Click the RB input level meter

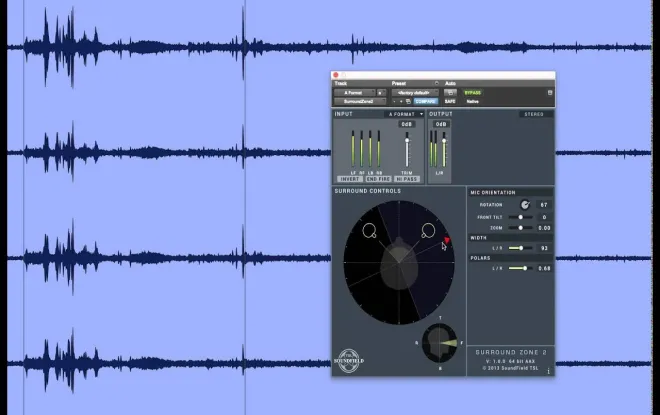379,149
